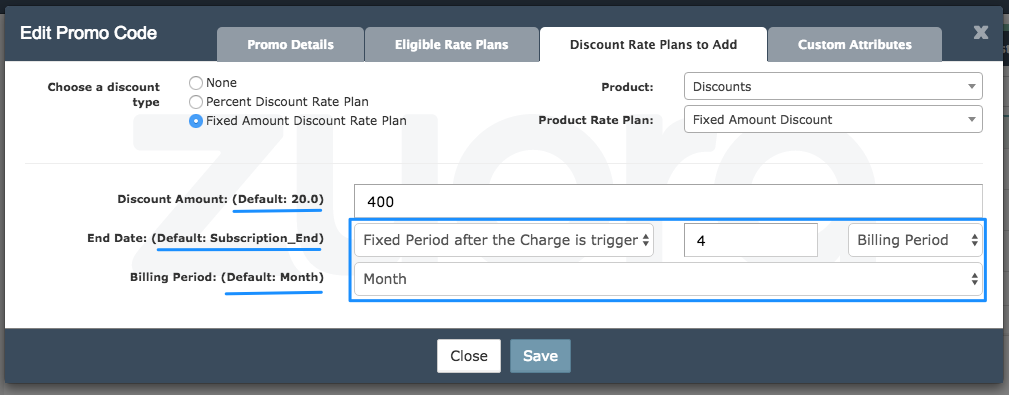Click the Product dropdown arrow icon
This screenshot has width=1009, height=395.
[x=971, y=87]
